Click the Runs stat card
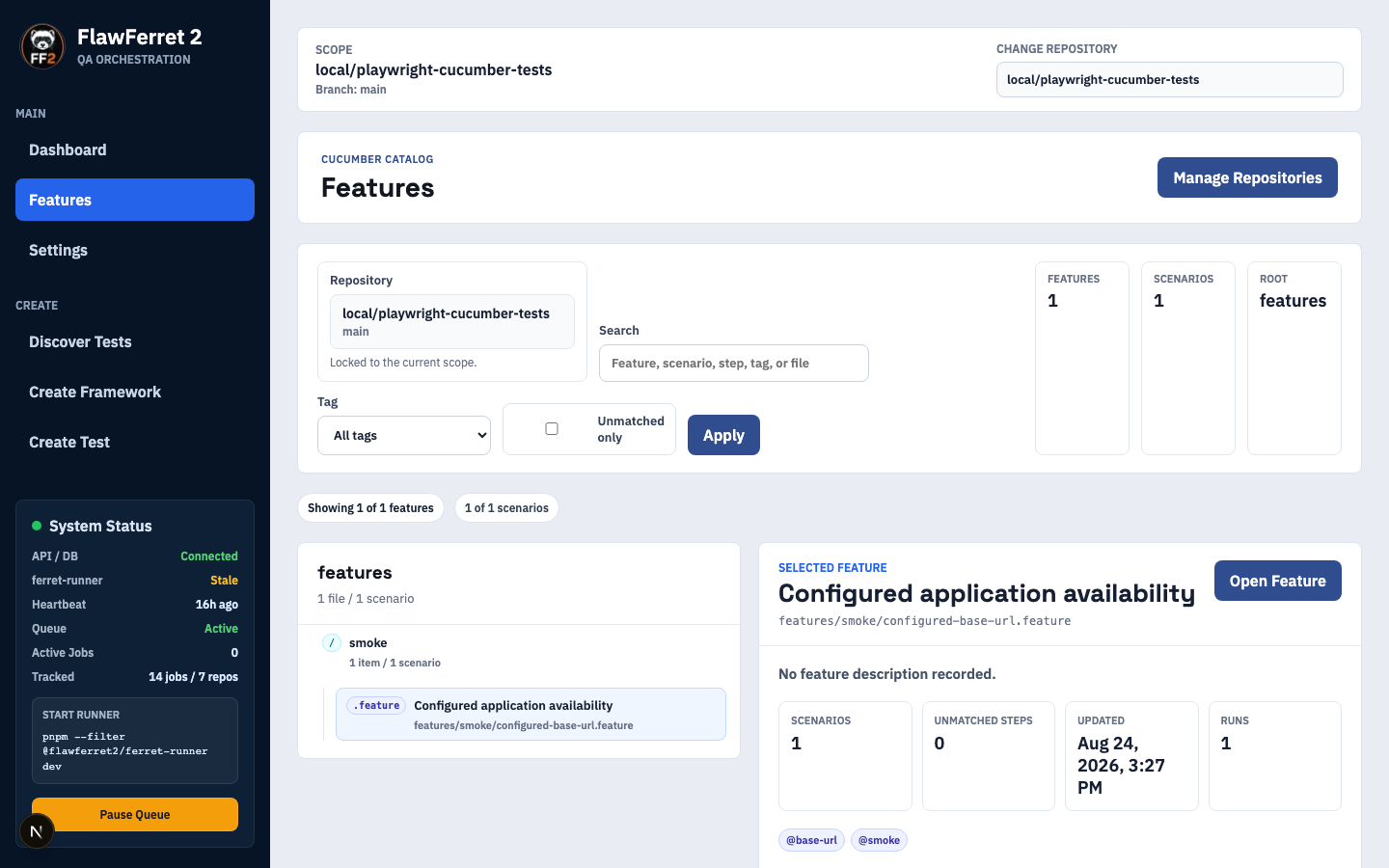Image resolution: width=1389 pixels, height=868 pixels. click(x=1275, y=756)
